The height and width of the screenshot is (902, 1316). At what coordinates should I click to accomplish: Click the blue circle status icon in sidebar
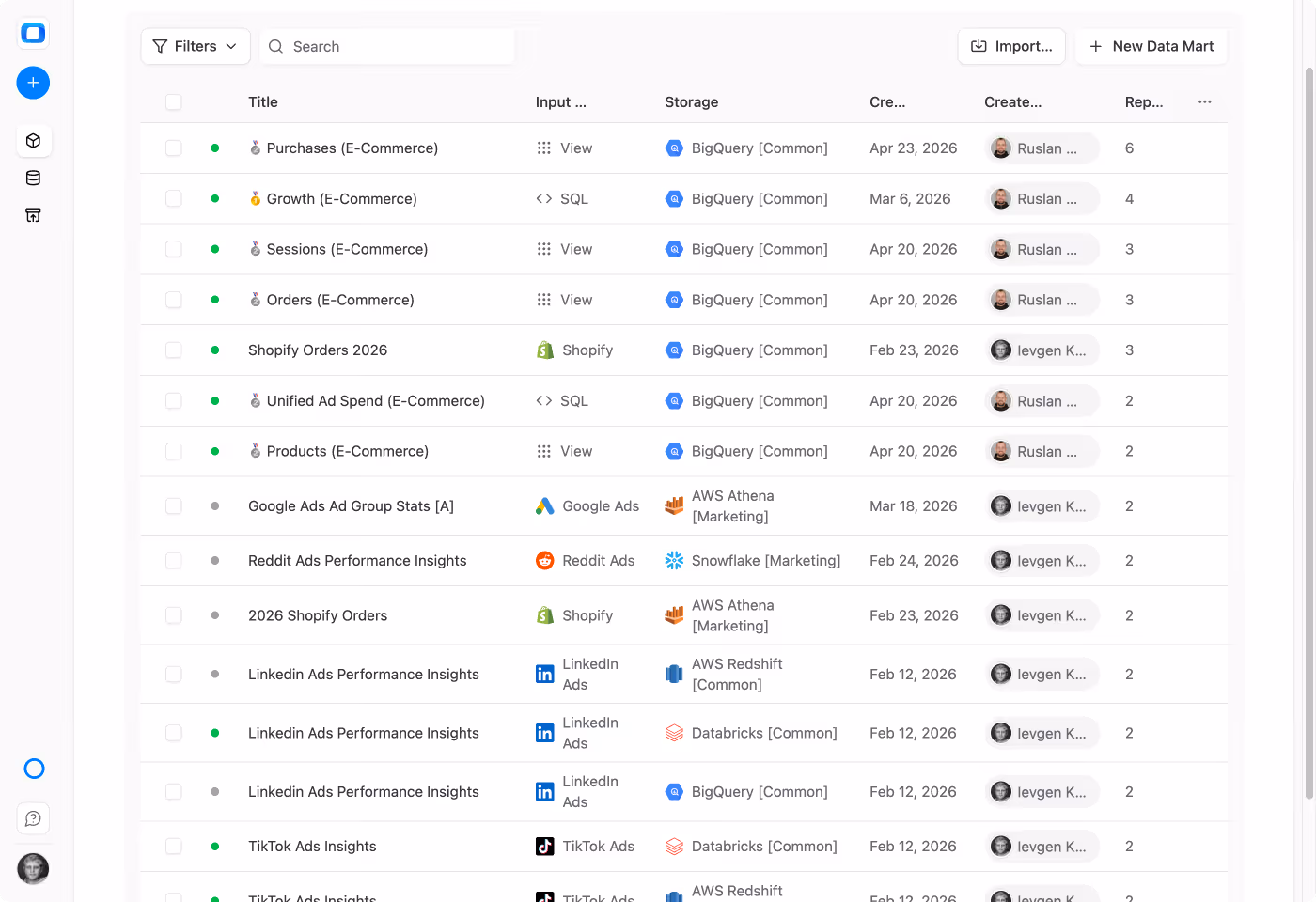click(34, 769)
